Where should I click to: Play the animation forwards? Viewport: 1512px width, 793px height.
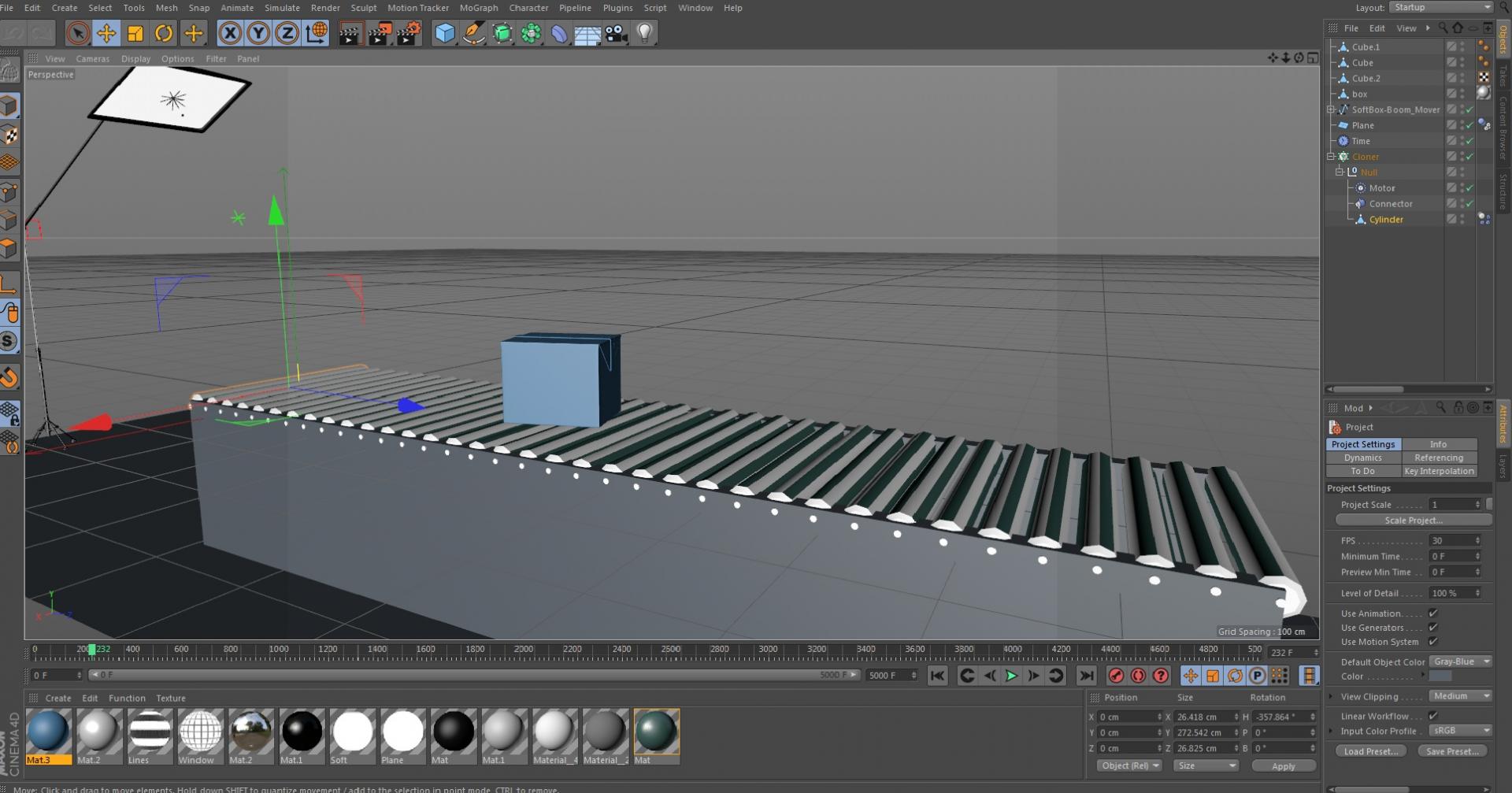tap(1011, 676)
